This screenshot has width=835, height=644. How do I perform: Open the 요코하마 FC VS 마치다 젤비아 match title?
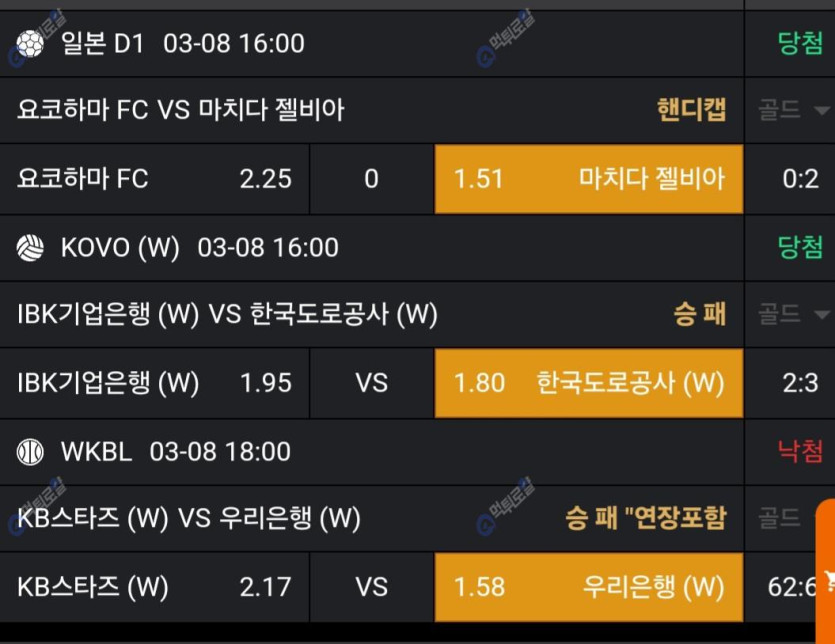[181, 110]
